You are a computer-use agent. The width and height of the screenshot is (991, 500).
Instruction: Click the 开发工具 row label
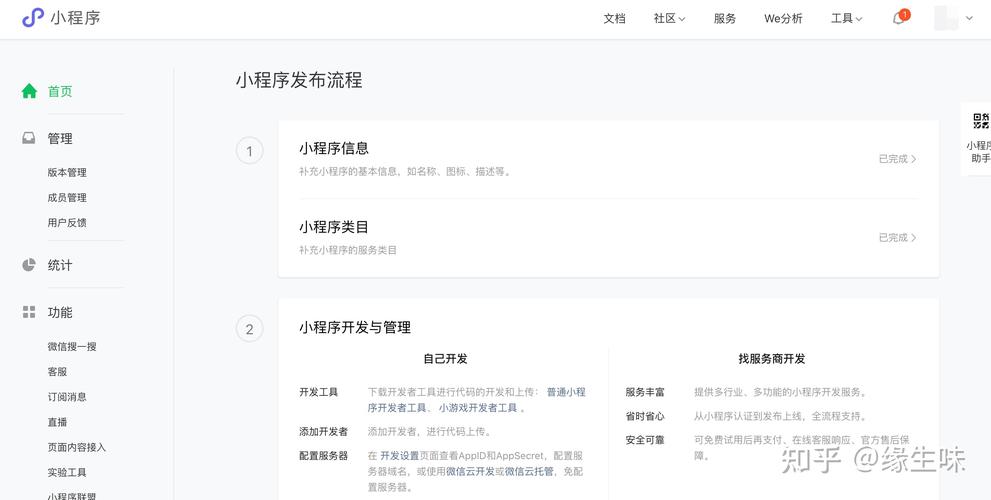click(x=319, y=393)
